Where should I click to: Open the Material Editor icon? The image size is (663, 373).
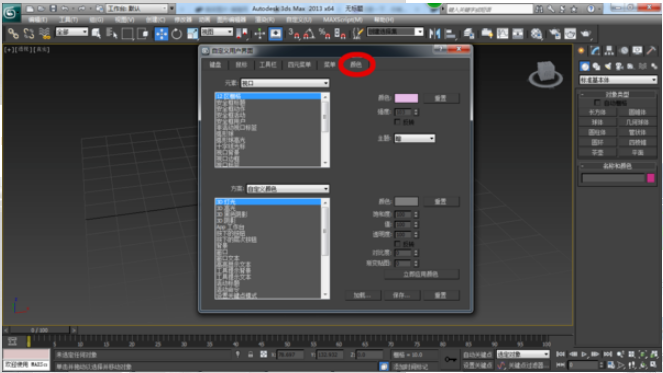(x=536, y=34)
